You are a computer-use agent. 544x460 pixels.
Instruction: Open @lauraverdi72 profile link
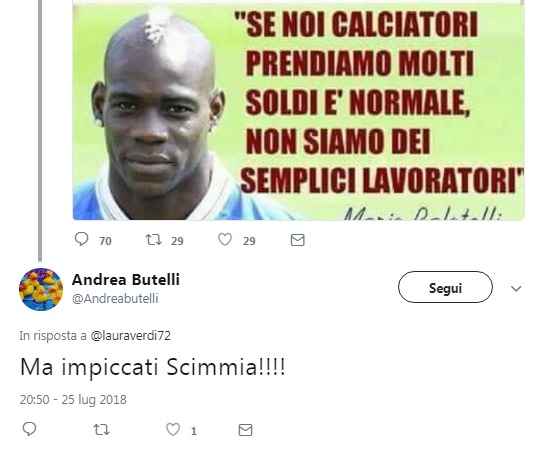(130, 336)
